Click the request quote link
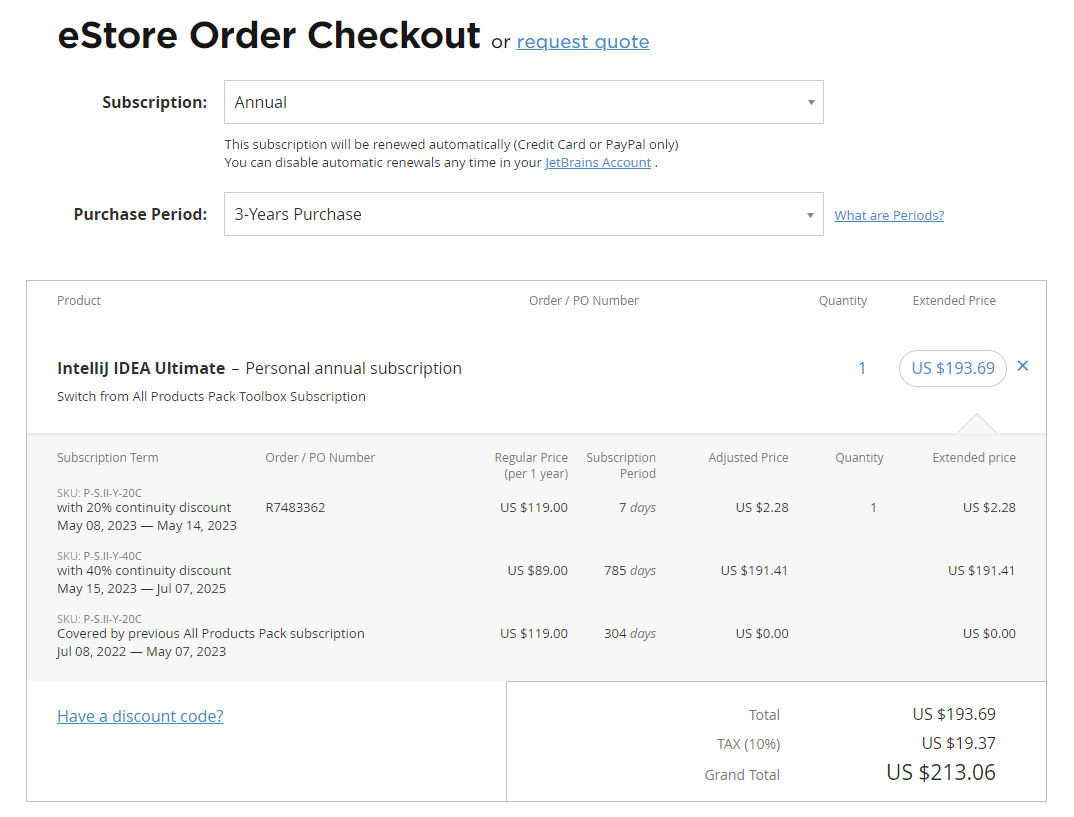This screenshot has height=817, width=1074. click(x=582, y=42)
